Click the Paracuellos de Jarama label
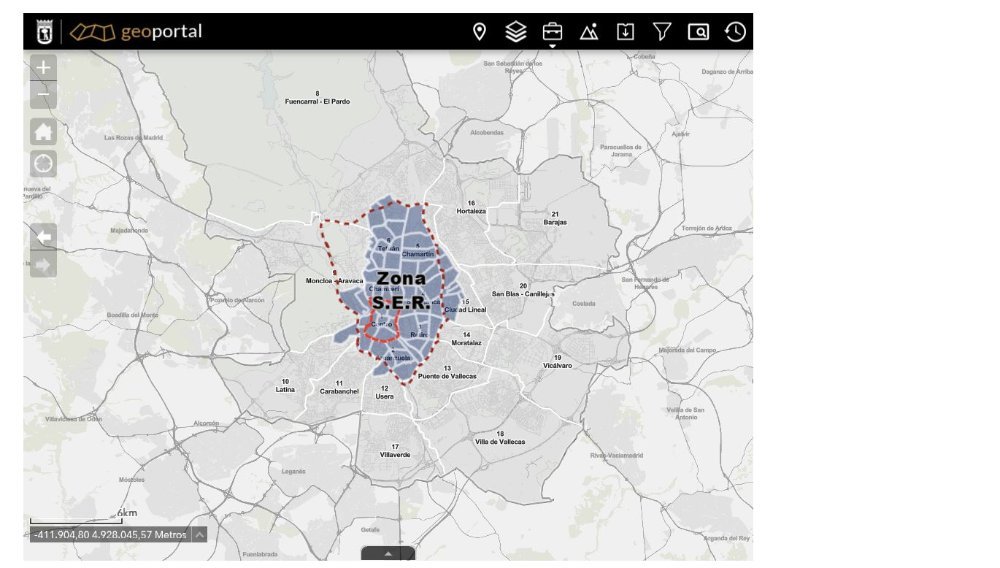Screen dimensions: 1000x568 coord(621,150)
